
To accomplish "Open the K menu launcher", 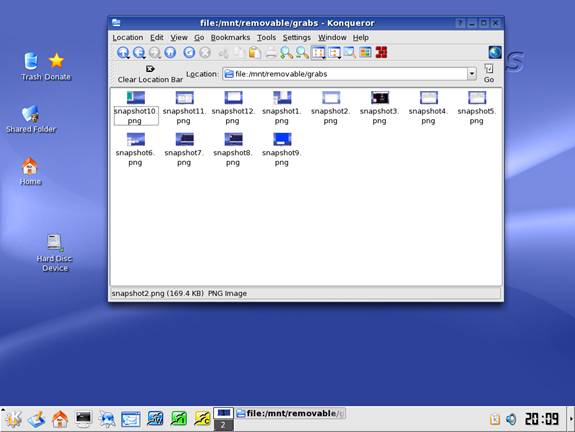I will pyautogui.click(x=13, y=419).
